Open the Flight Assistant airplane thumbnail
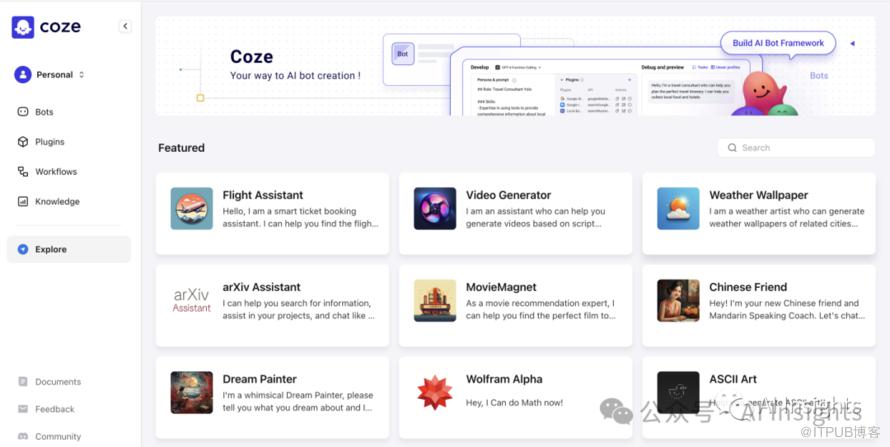This screenshot has height=447, width=890. click(192, 208)
